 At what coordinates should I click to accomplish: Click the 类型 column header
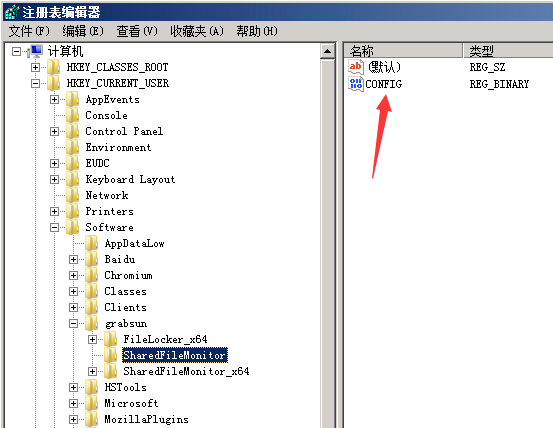tap(508, 50)
